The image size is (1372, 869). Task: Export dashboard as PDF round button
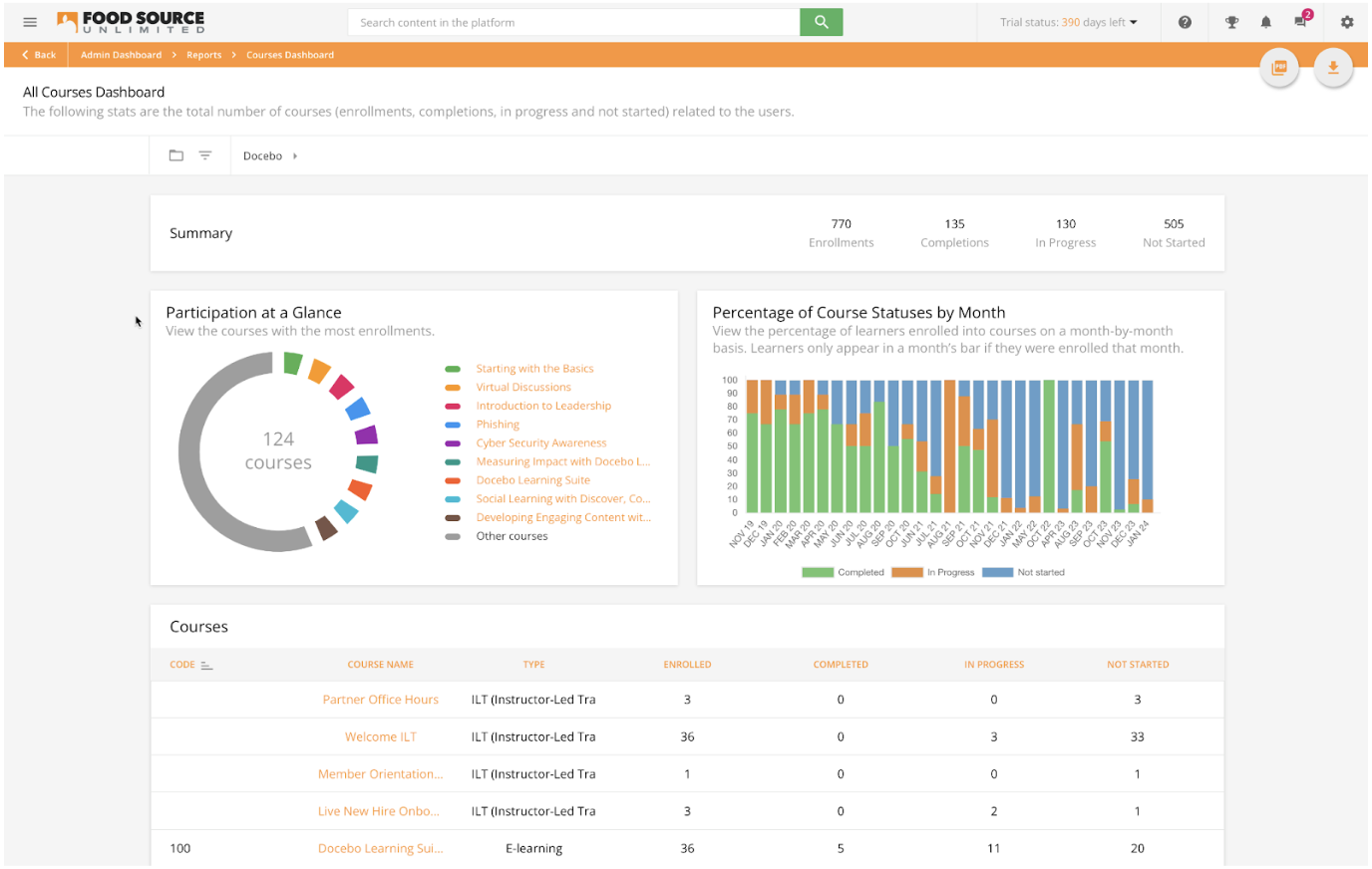tap(1279, 68)
